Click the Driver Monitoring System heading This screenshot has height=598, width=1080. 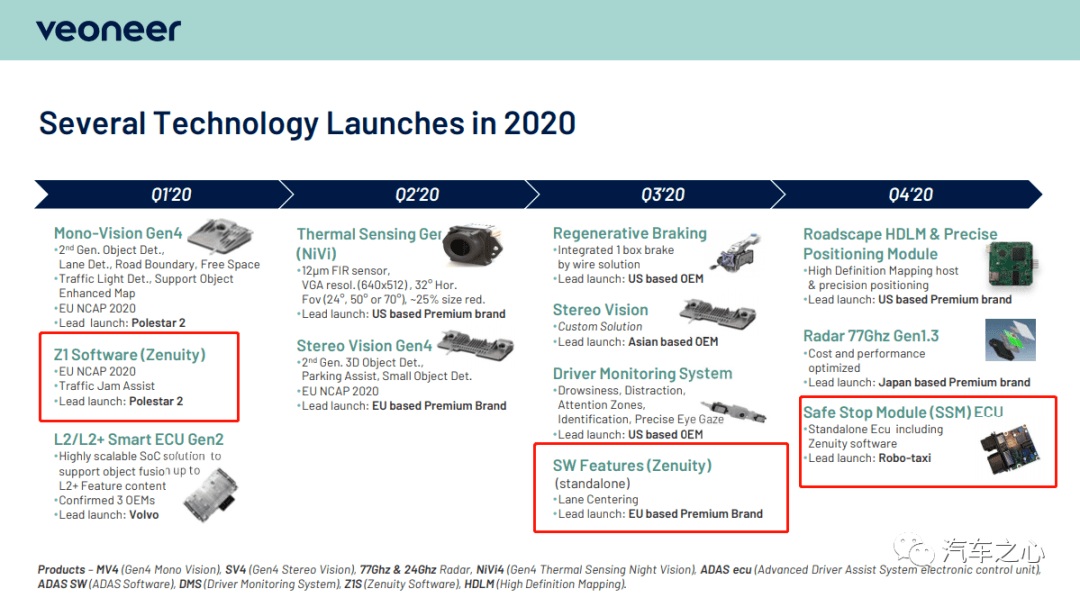pos(642,373)
